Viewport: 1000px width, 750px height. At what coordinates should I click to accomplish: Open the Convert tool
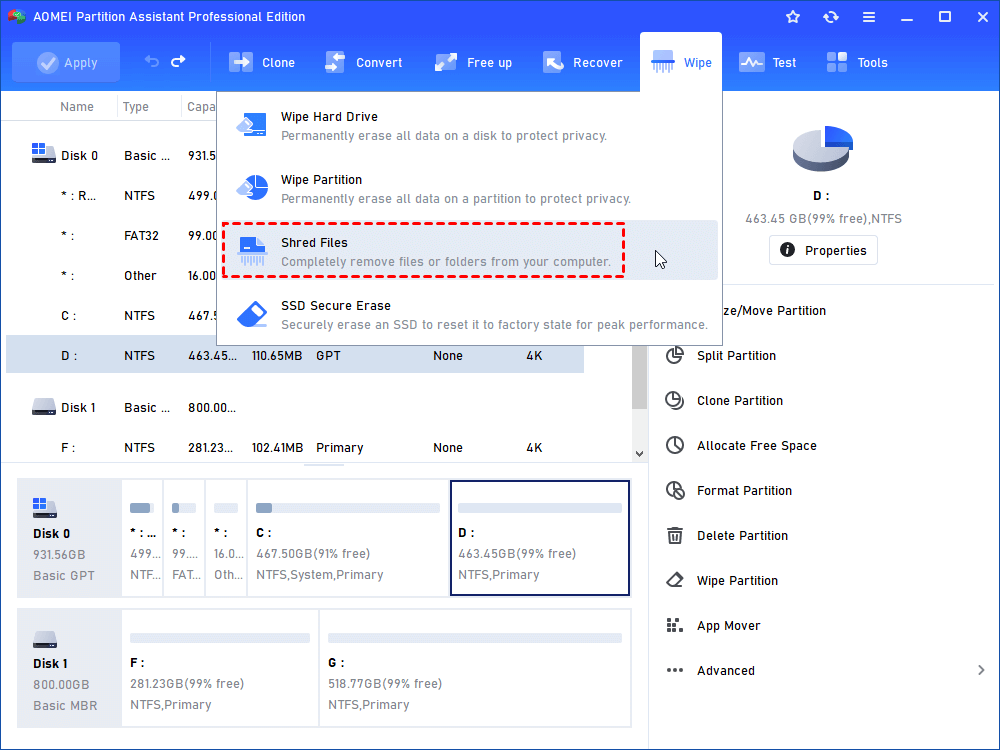pos(336,62)
